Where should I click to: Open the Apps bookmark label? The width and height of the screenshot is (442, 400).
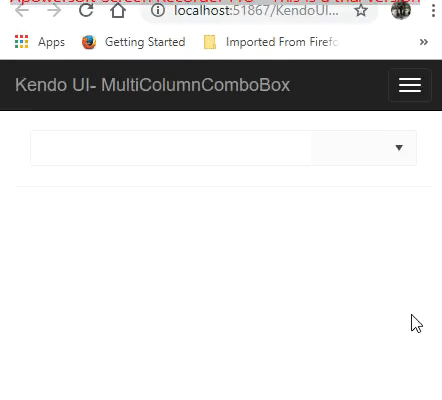(x=51, y=42)
